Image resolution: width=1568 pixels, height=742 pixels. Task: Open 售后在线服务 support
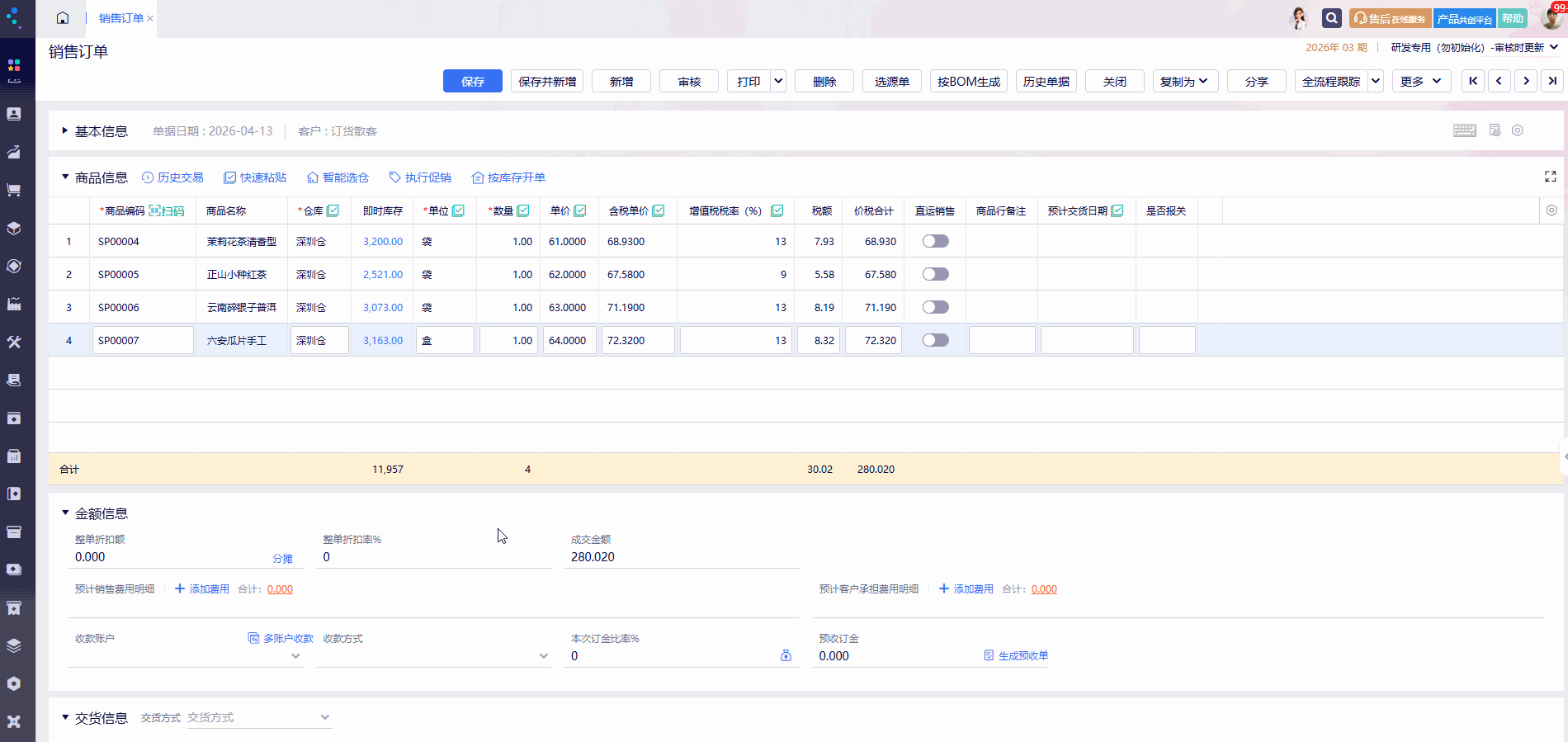click(x=1390, y=18)
